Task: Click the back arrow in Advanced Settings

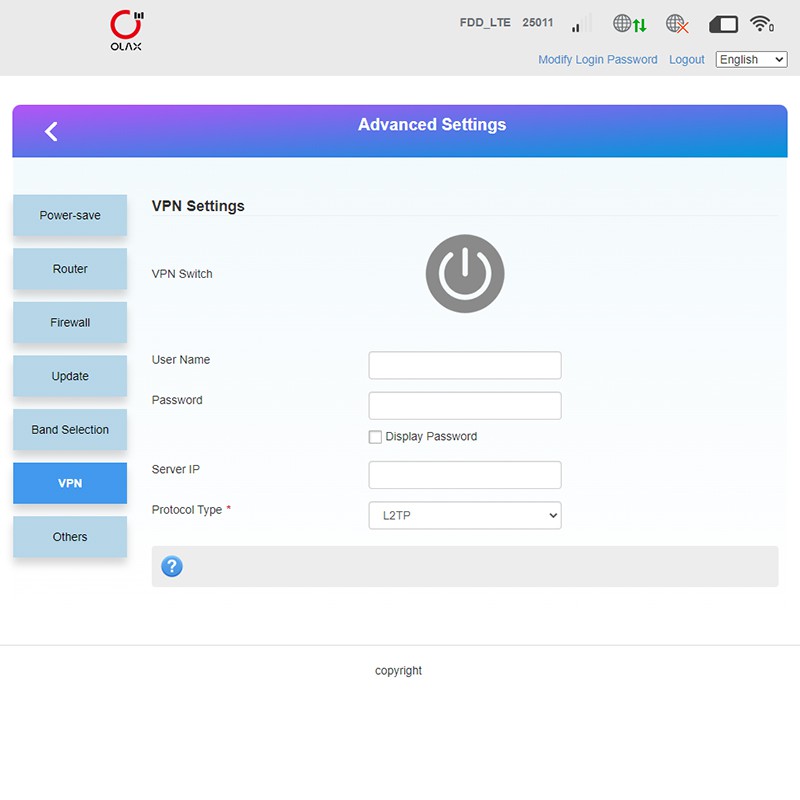Action: click(x=52, y=131)
